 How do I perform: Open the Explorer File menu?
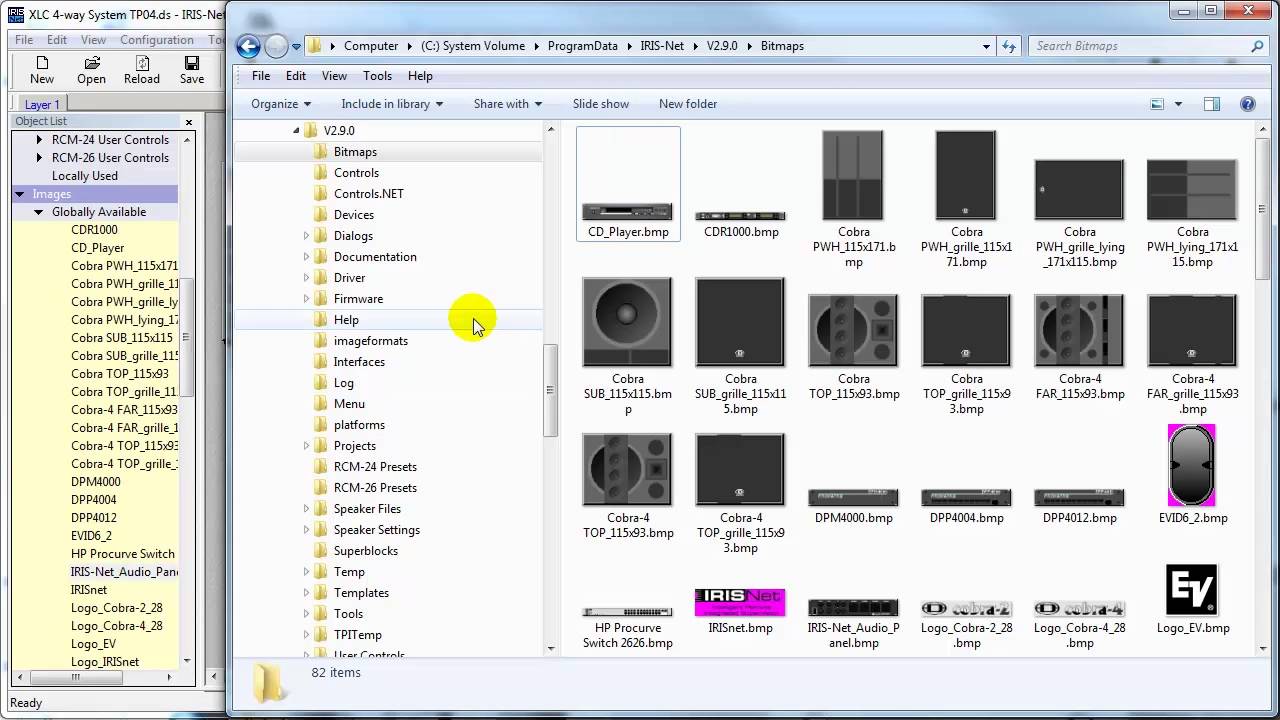coord(261,76)
